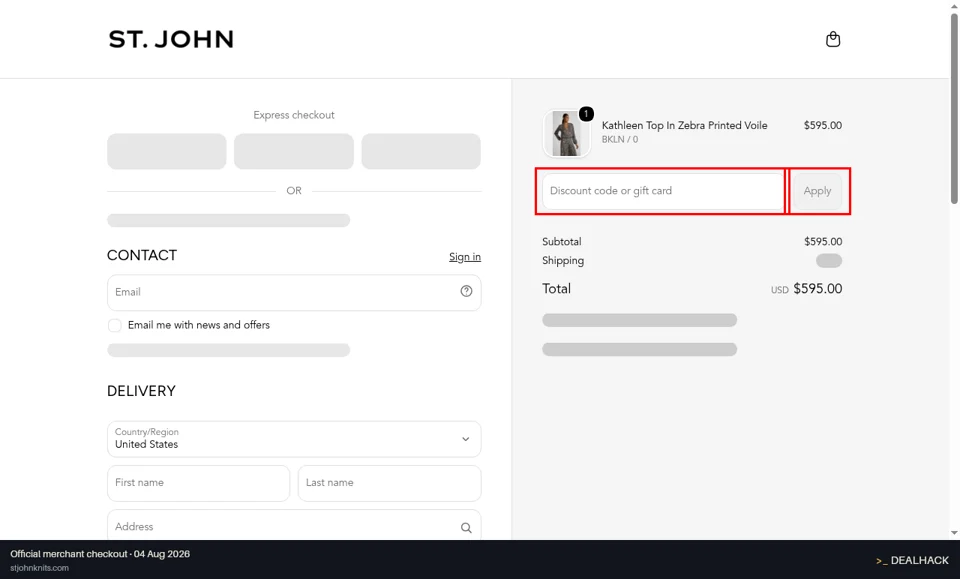
Task: Apply the discount code
Action: (817, 191)
